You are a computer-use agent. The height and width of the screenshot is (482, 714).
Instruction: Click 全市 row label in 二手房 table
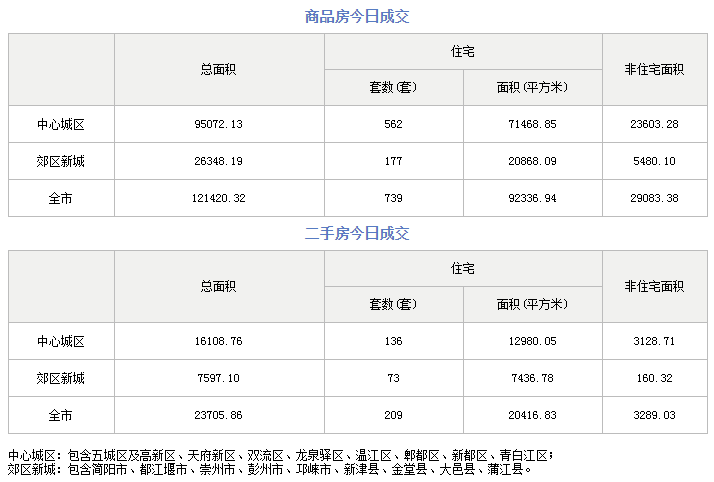coord(61,416)
